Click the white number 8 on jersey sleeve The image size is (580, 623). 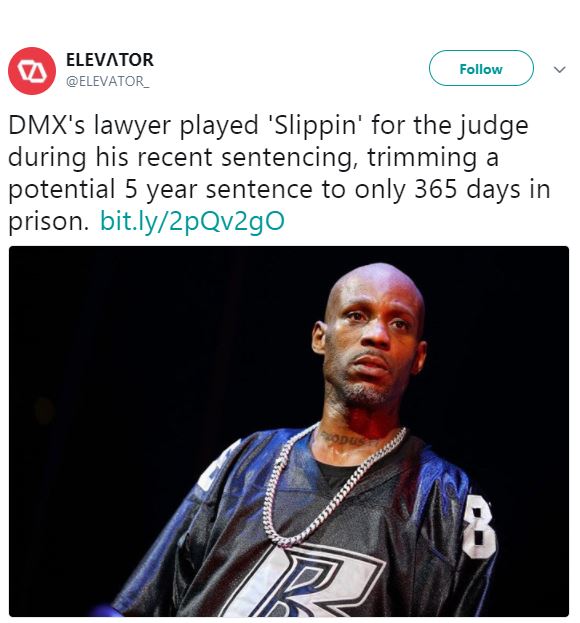[479, 525]
